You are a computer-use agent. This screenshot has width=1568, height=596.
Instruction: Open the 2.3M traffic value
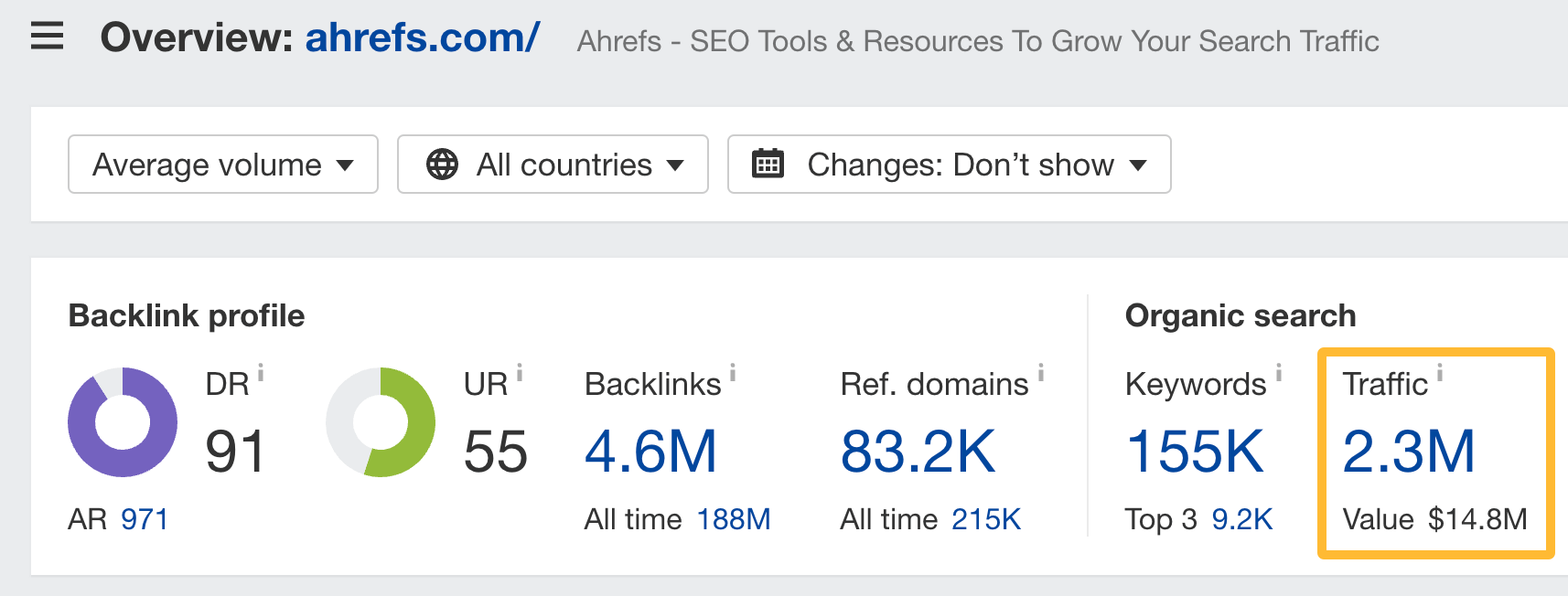coord(1409,452)
